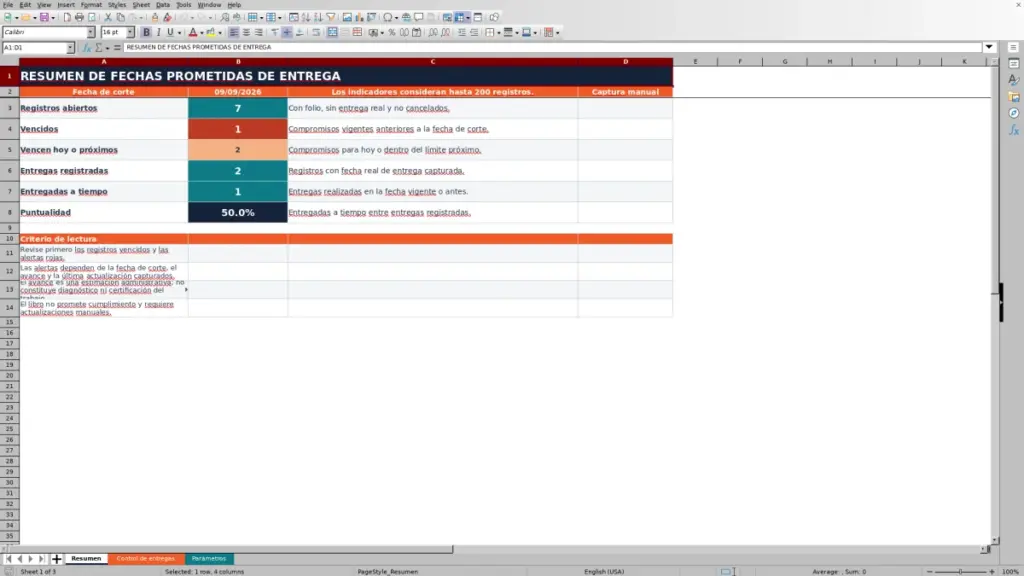Click the row 8 header
This screenshot has width=1024, height=576.
[x=9, y=212]
